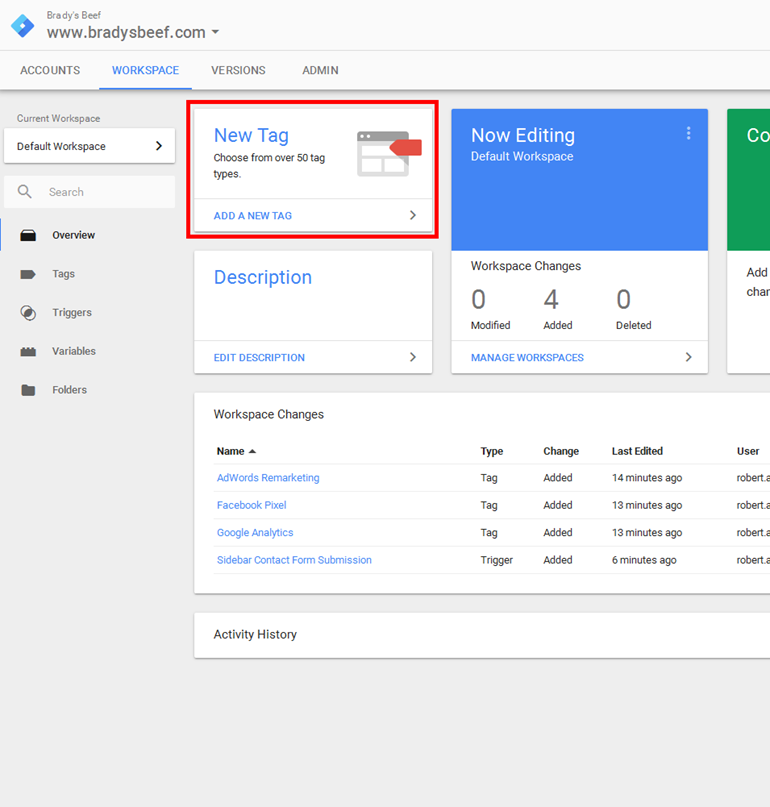Open the Now Editing three-dot menu
Image resolution: width=770 pixels, height=807 pixels.
pos(688,134)
